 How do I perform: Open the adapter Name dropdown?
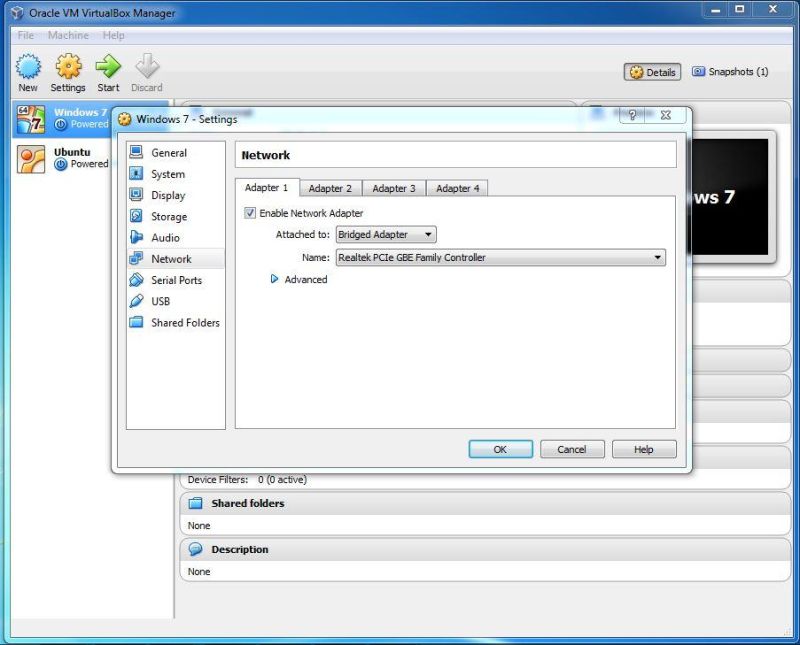[x=657, y=257]
